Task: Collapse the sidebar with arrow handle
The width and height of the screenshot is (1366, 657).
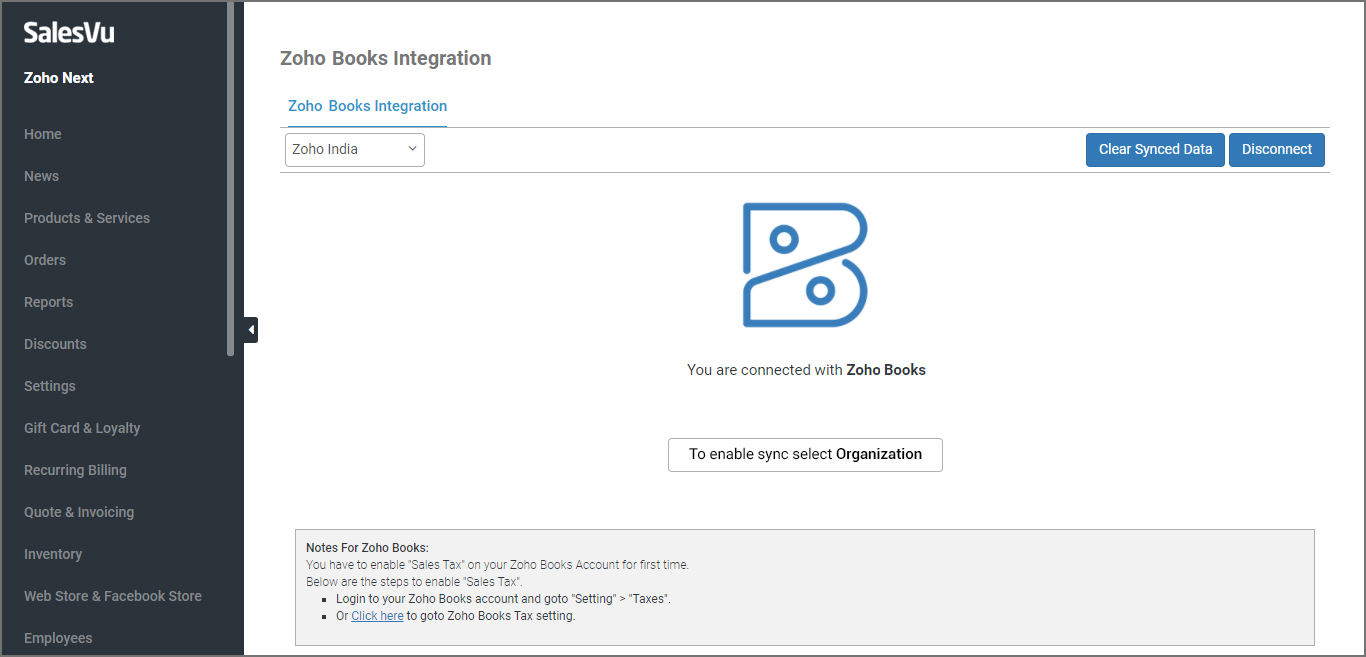Action: coord(251,329)
